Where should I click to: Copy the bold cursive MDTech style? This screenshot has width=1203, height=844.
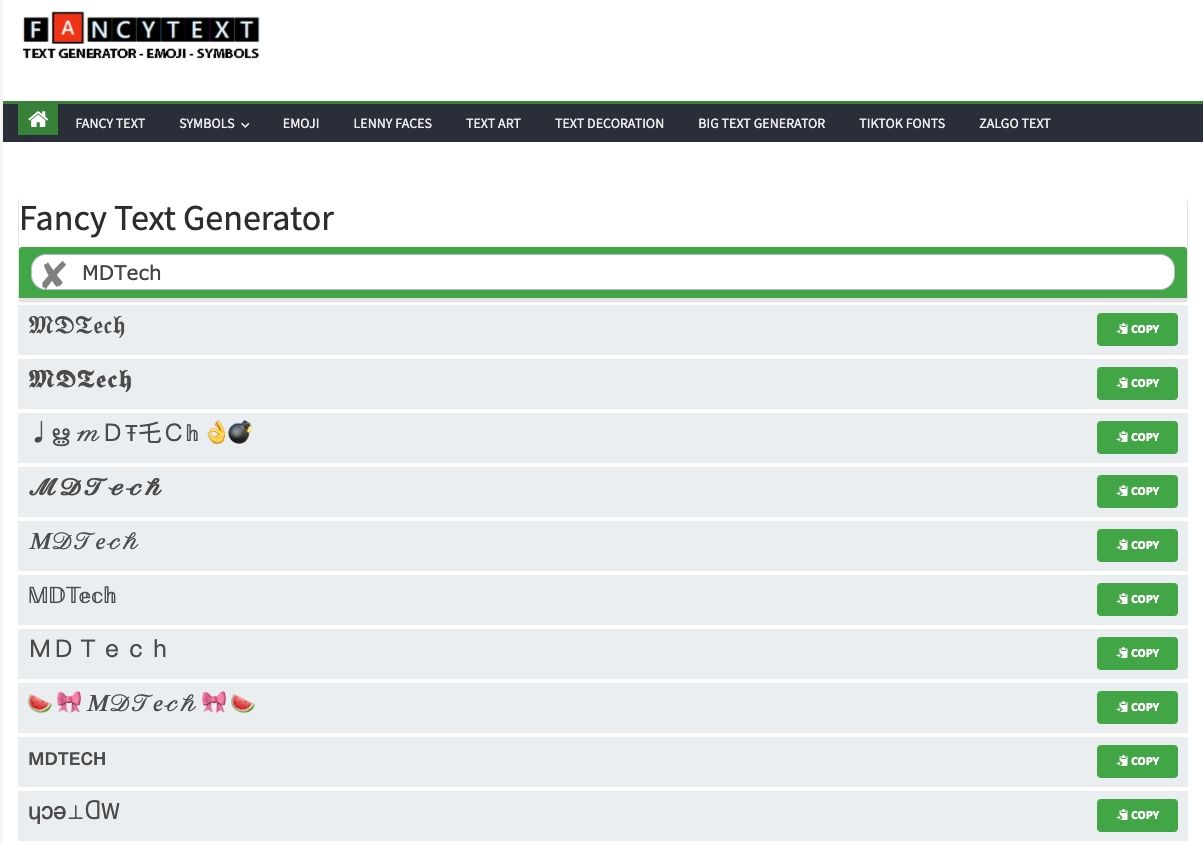point(1136,491)
